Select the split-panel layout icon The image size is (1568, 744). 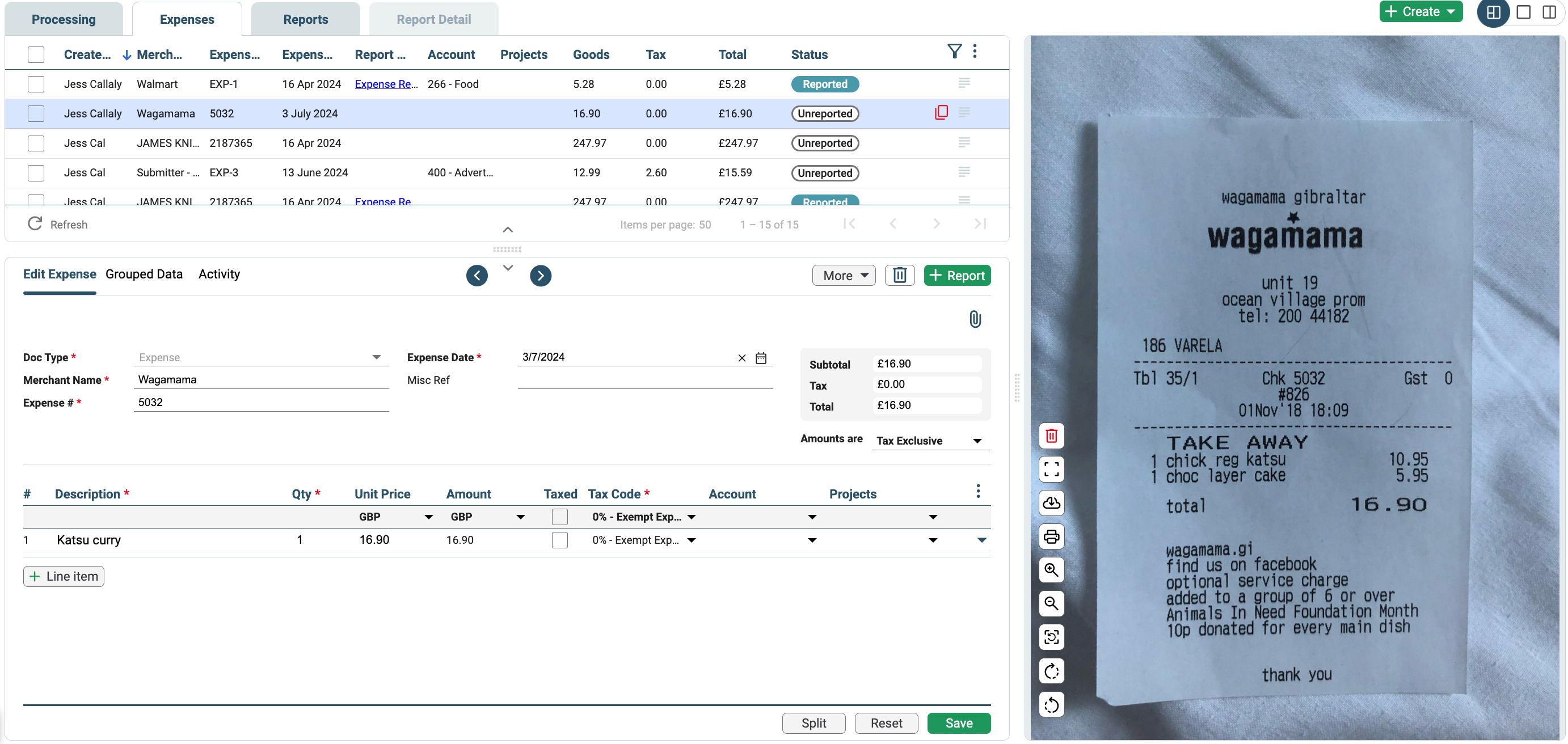[x=1493, y=12]
